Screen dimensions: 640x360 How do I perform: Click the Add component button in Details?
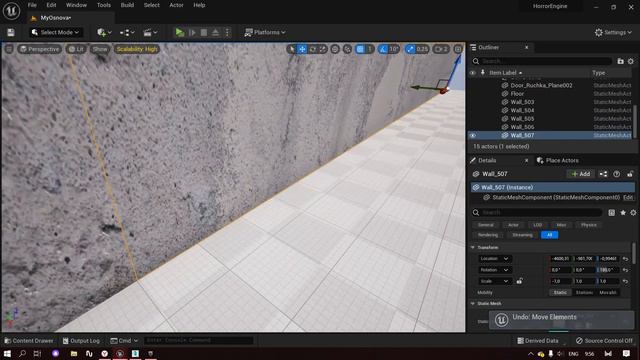tap(581, 174)
